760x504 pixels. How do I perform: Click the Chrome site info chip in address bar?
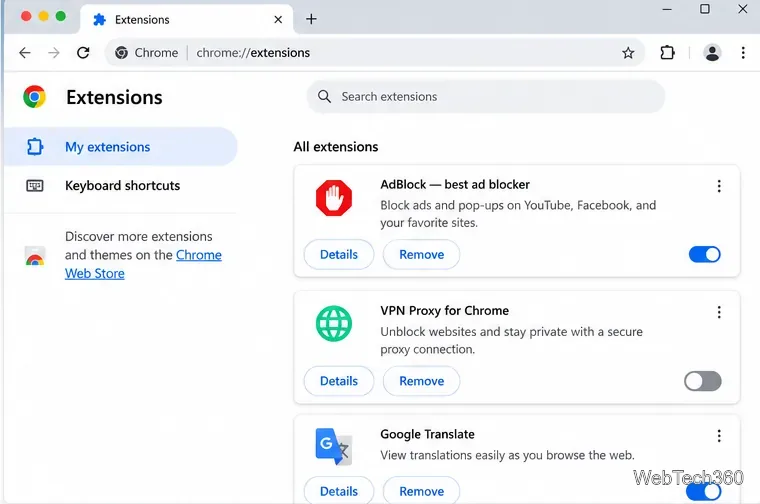[147, 52]
